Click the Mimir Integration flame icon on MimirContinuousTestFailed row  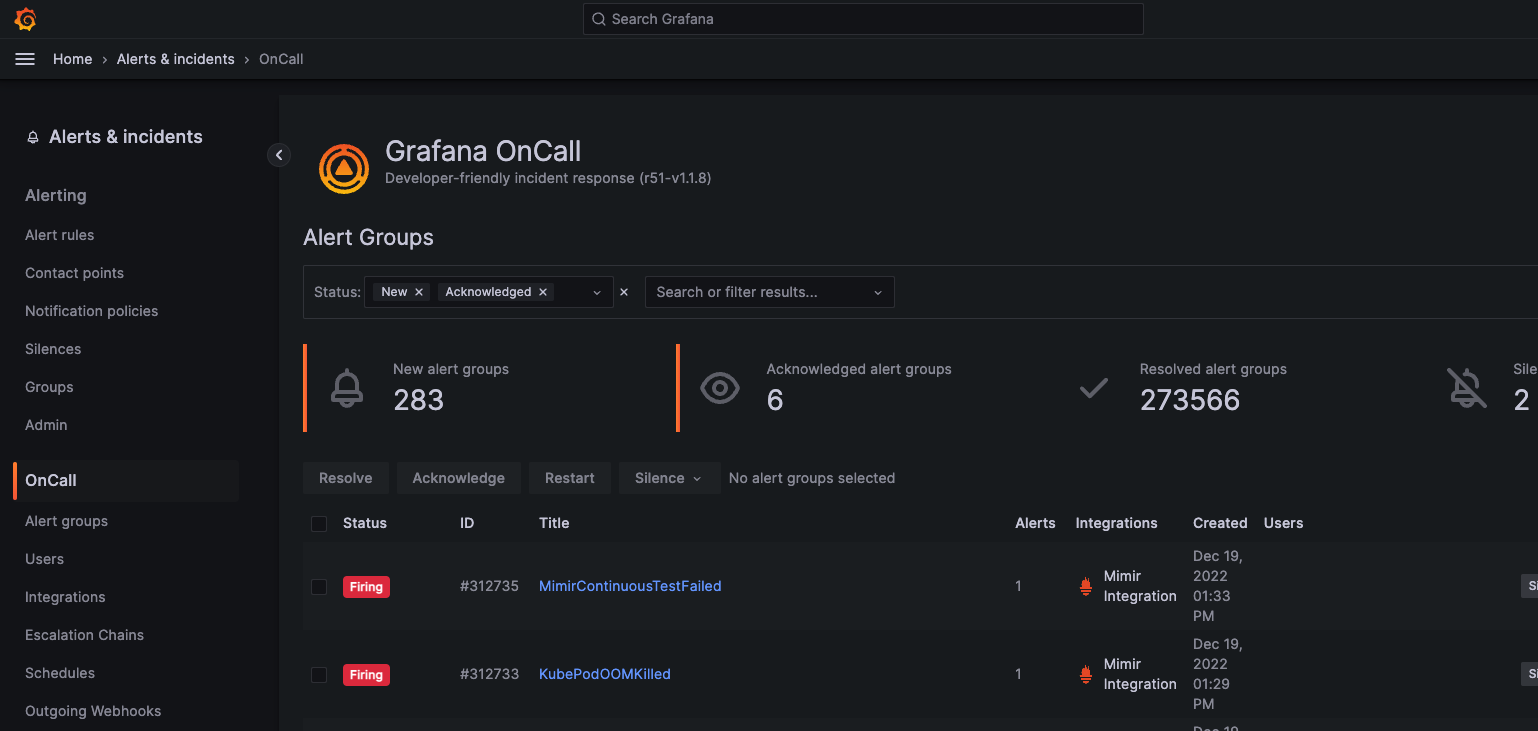(1085, 586)
